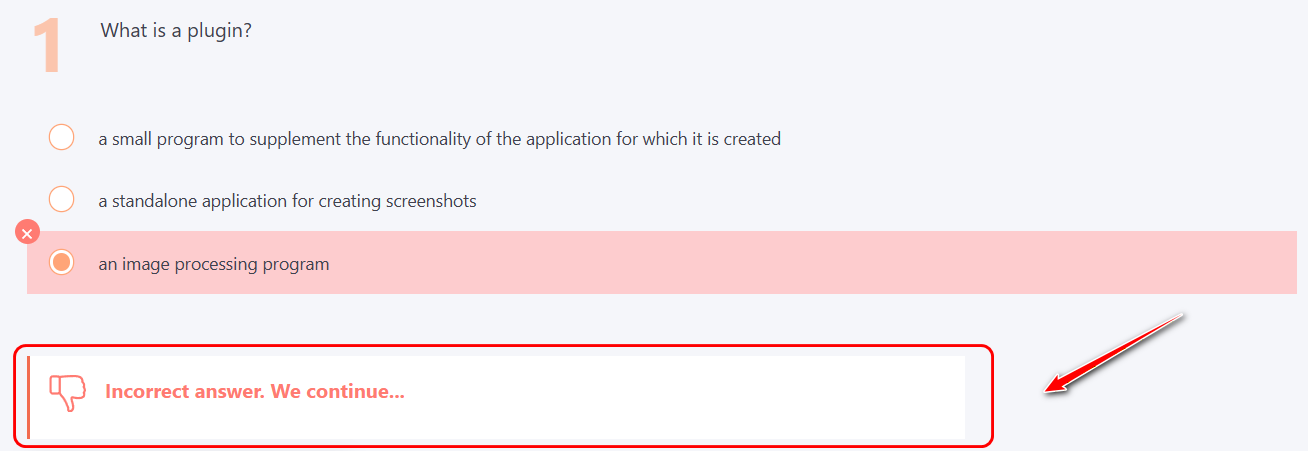Click 'a standalone application for creating screenshots' text

287,201
